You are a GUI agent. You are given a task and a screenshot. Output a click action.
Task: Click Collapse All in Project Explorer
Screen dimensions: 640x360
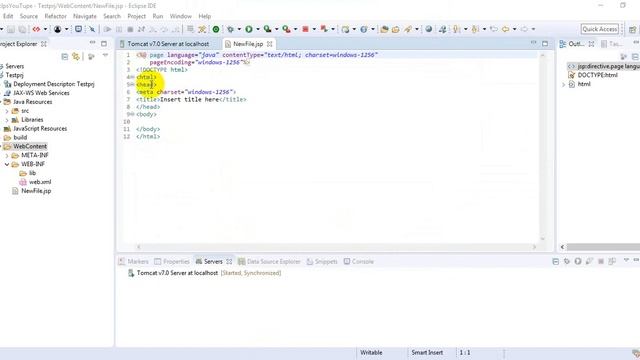click(x=64, y=56)
